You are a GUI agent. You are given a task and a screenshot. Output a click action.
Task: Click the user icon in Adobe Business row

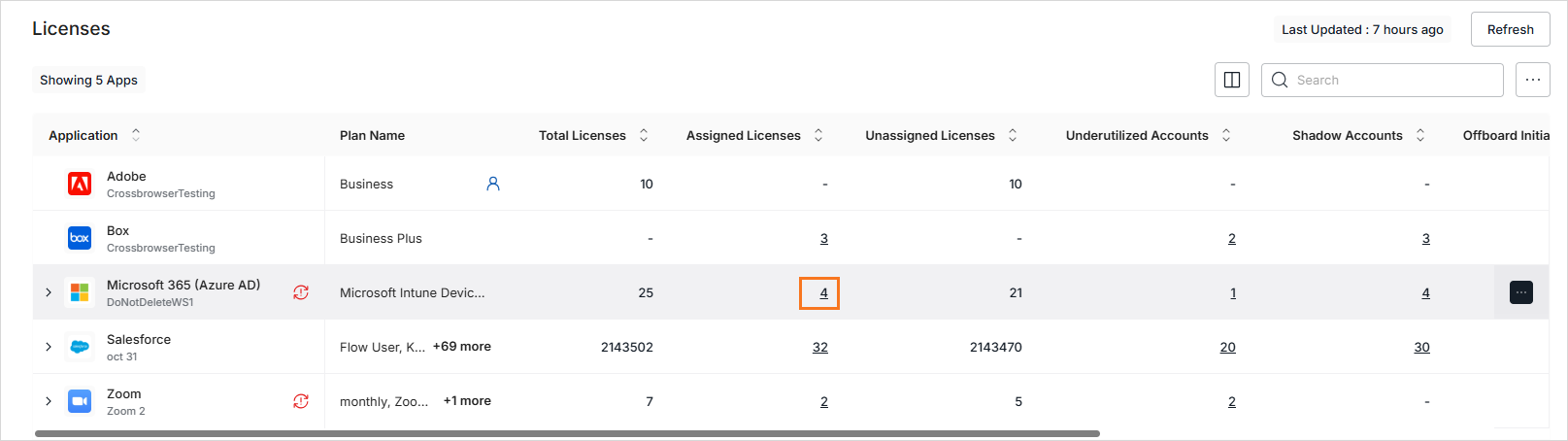pyautogui.click(x=493, y=184)
